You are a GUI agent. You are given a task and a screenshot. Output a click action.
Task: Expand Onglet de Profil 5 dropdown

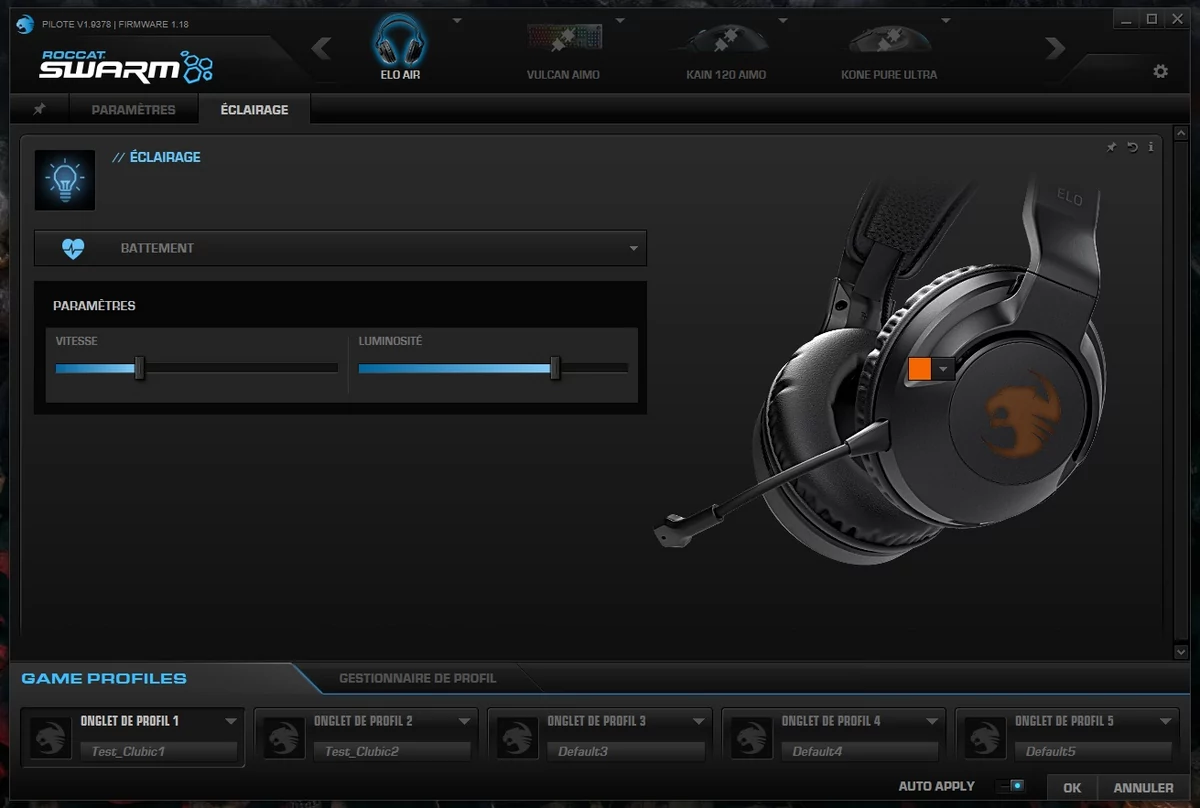pyautogui.click(x=1166, y=721)
